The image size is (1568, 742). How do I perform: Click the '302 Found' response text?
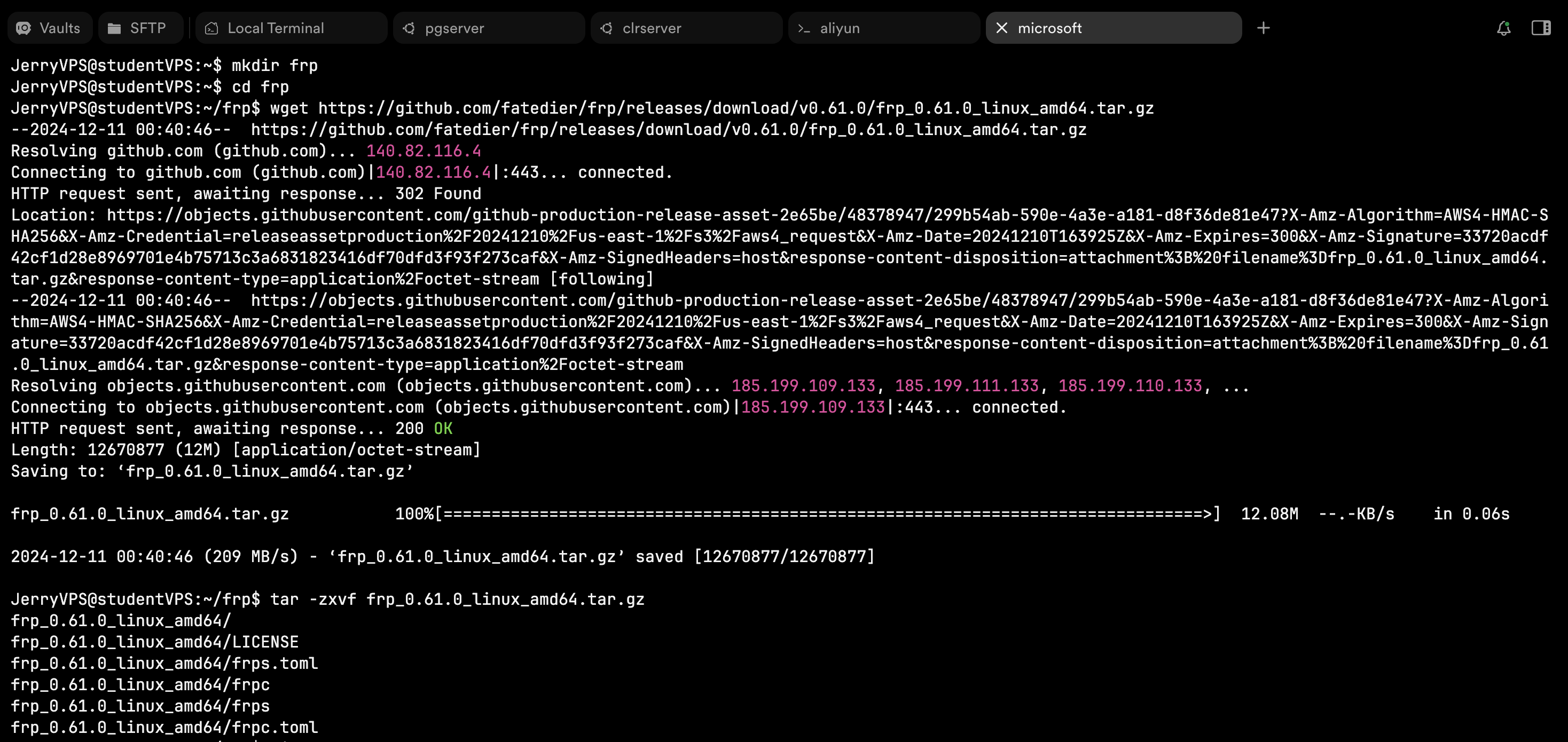[438, 193]
